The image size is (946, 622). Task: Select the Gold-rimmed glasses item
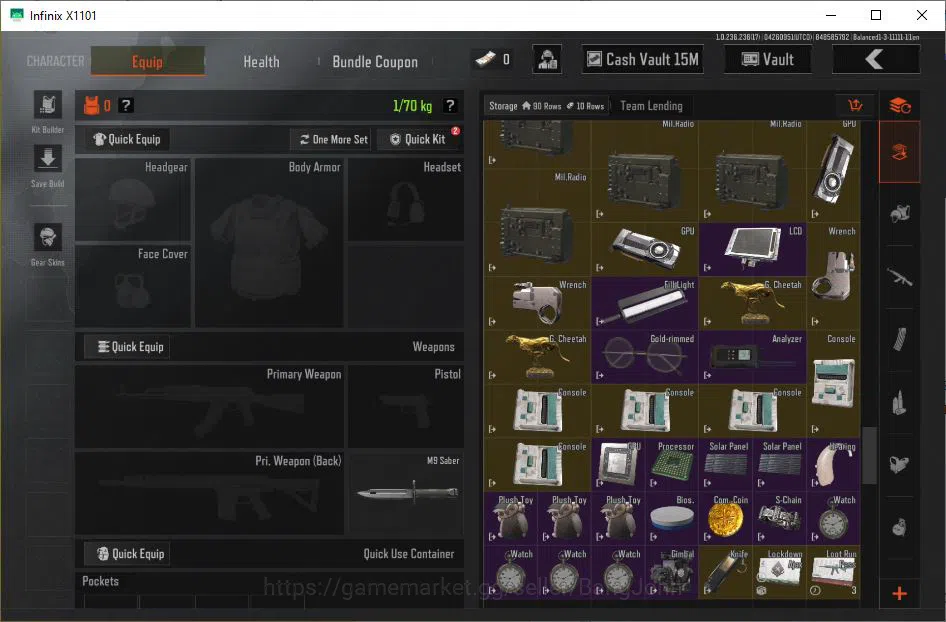point(644,357)
